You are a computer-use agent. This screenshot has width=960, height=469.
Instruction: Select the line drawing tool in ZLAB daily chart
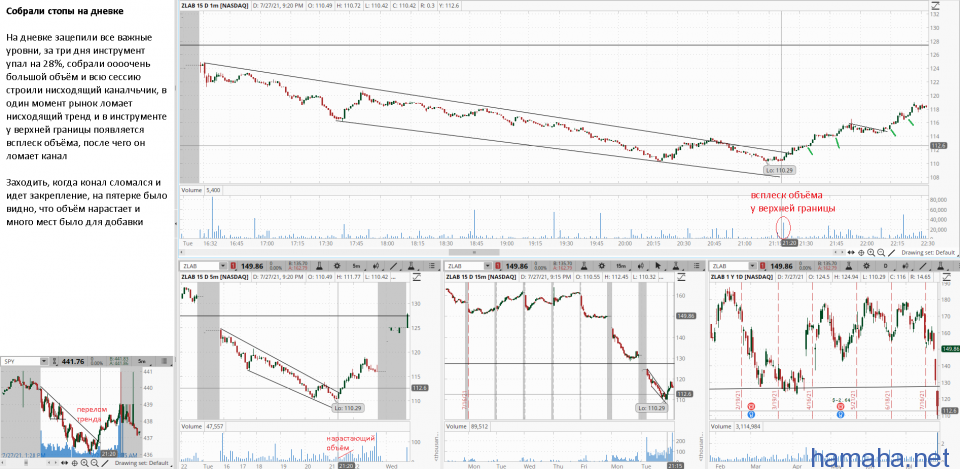pyautogui.click(x=923, y=266)
